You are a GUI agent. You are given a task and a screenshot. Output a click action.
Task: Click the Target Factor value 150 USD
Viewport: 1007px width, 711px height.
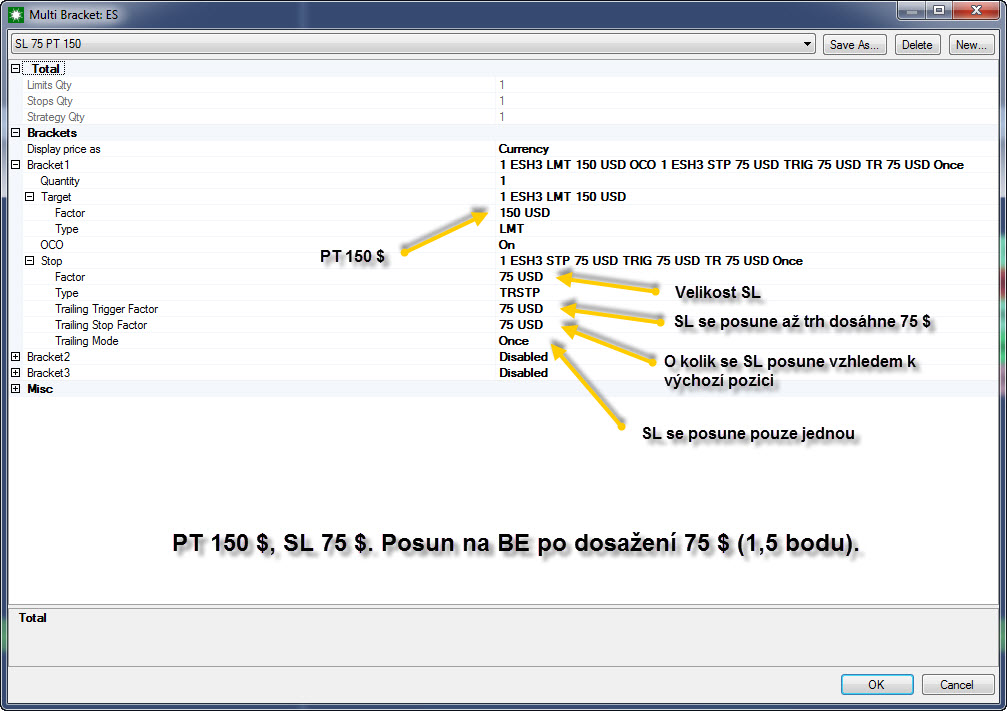click(525, 213)
